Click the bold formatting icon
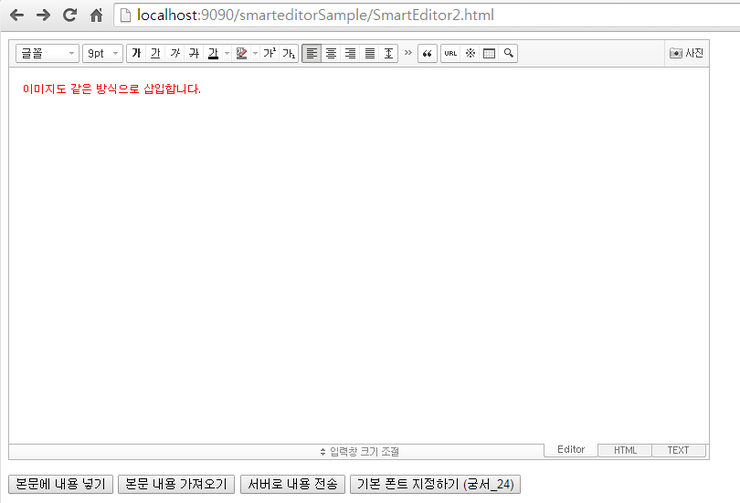Viewport: 740px width, 503px height. [136, 53]
